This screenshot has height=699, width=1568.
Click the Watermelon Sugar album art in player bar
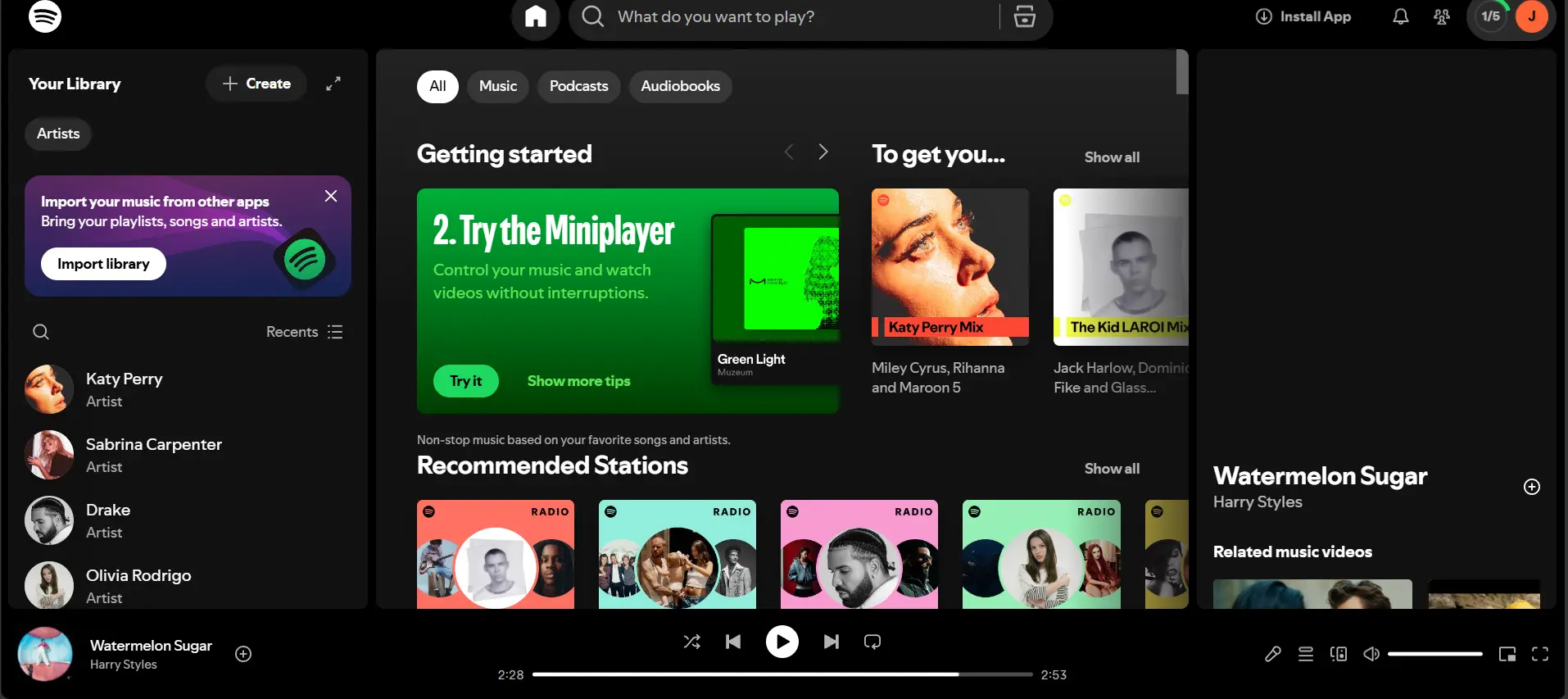(45, 654)
